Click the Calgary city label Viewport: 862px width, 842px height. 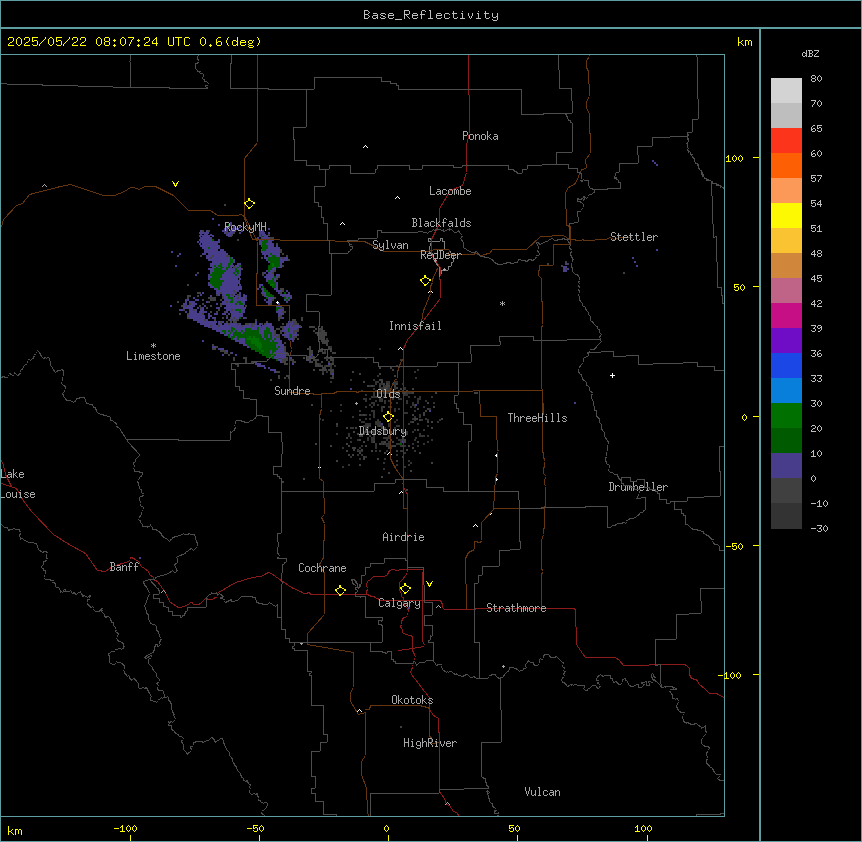click(x=399, y=603)
